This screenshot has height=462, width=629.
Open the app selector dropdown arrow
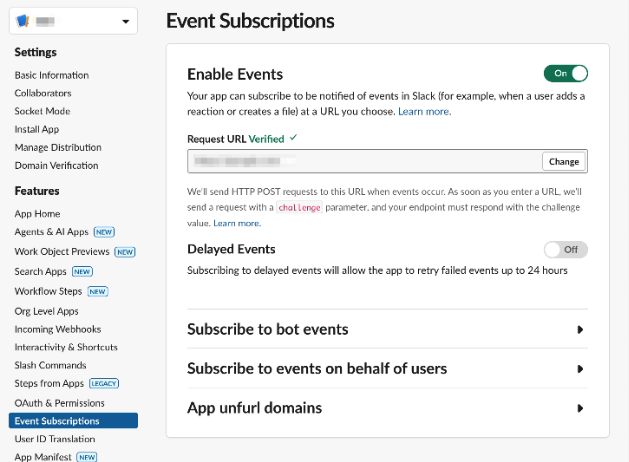point(126,22)
